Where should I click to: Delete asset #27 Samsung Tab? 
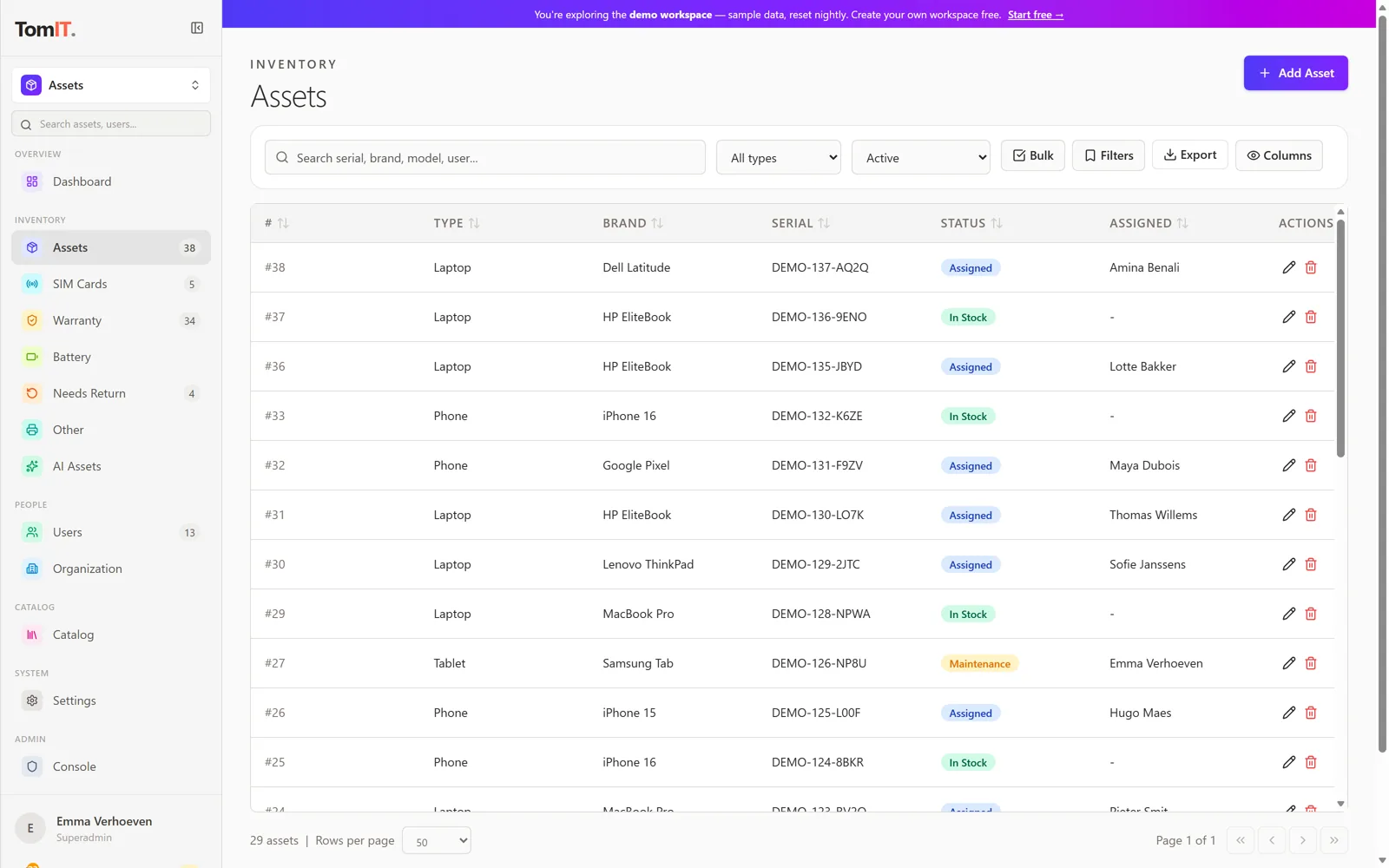1311,663
